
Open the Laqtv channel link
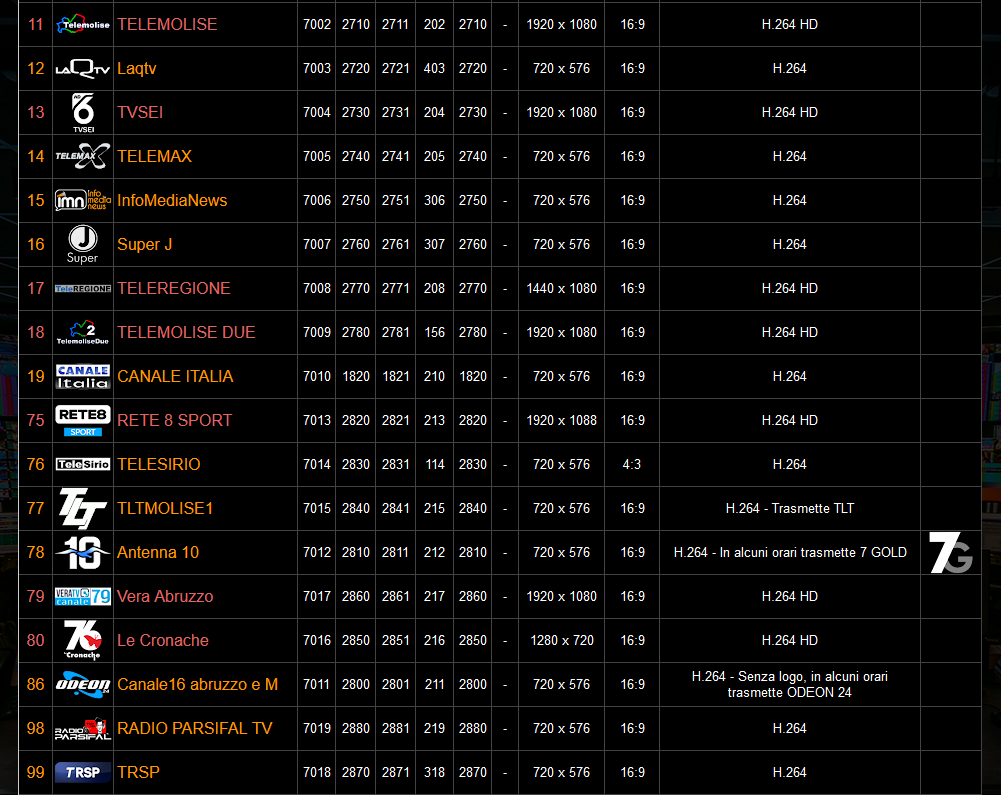137,68
